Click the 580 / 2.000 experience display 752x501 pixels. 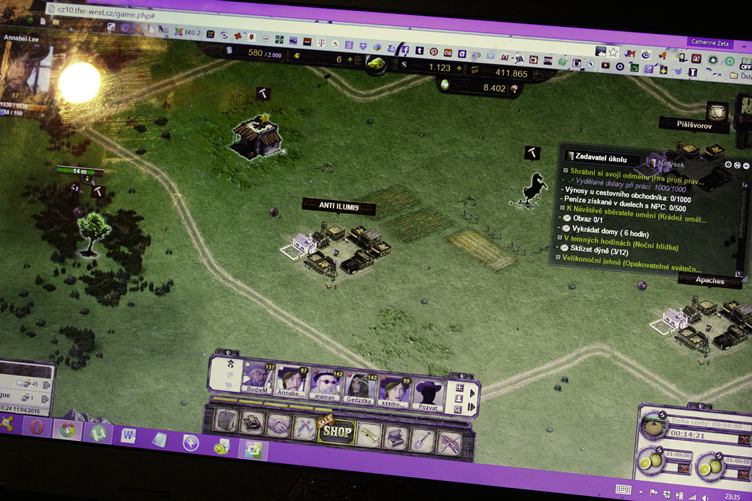coord(265,53)
